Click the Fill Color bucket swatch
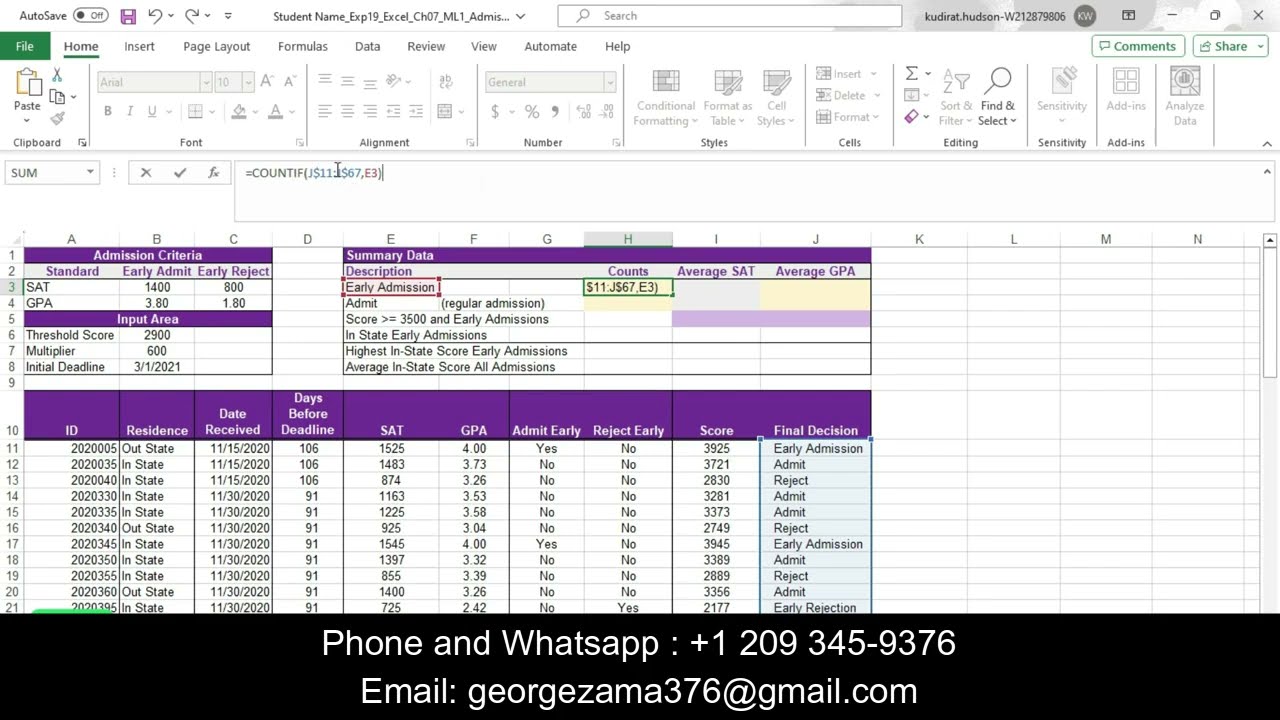Screen dimensions: 1280x720 (x=238, y=111)
